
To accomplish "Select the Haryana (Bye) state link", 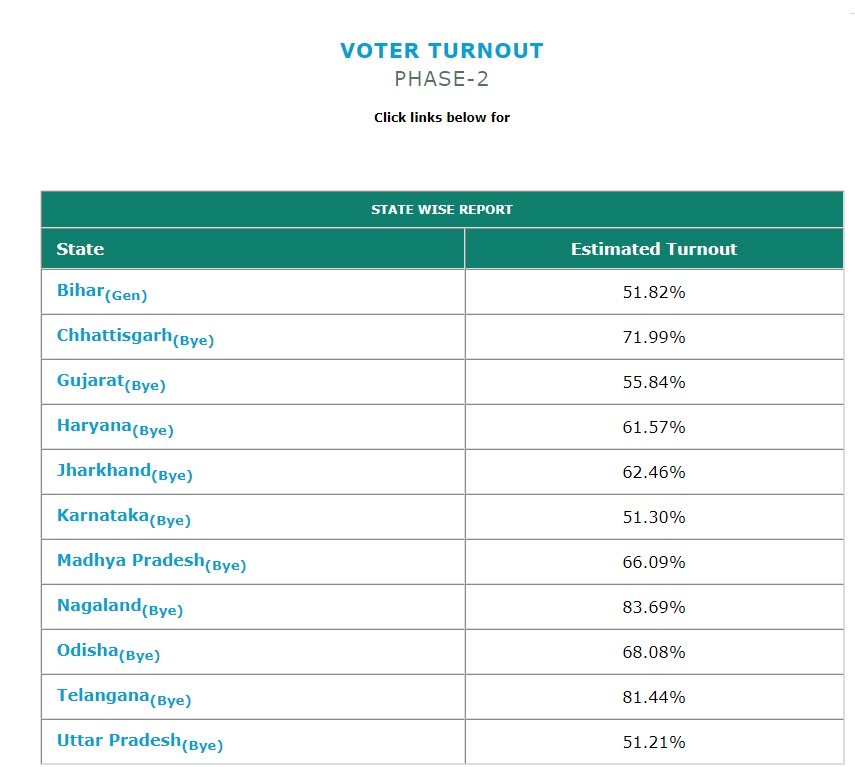I will (x=115, y=427).
